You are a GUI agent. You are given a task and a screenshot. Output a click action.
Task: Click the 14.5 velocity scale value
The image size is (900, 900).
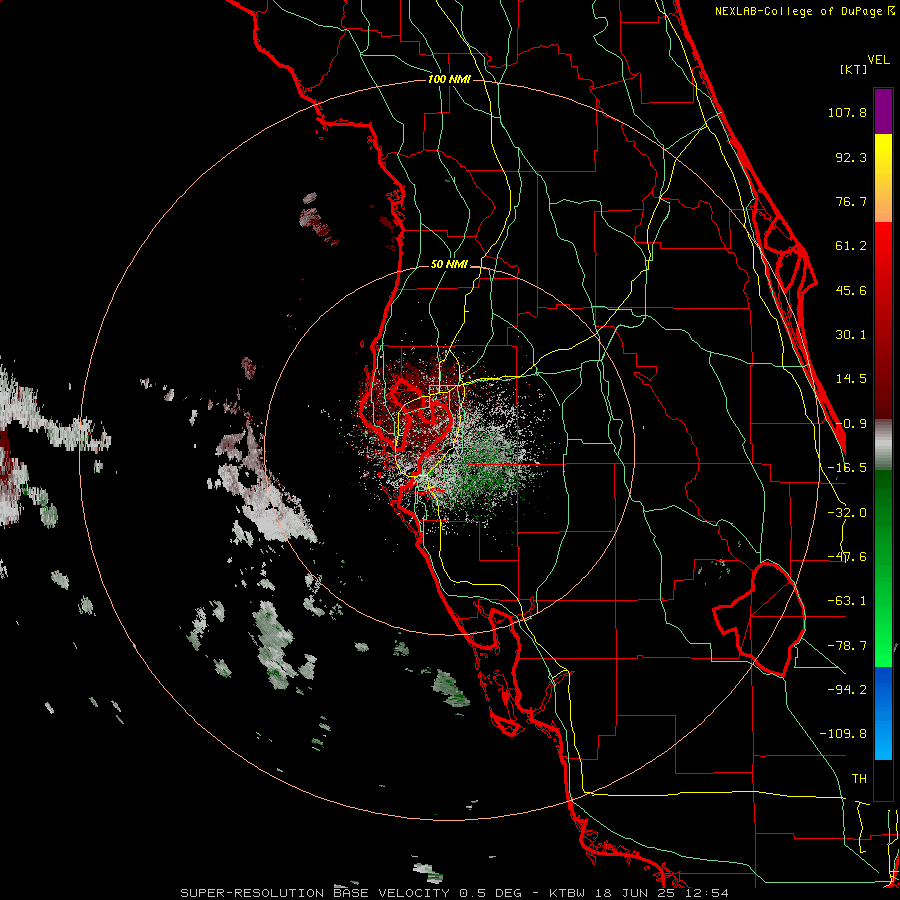(x=851, y=379)
